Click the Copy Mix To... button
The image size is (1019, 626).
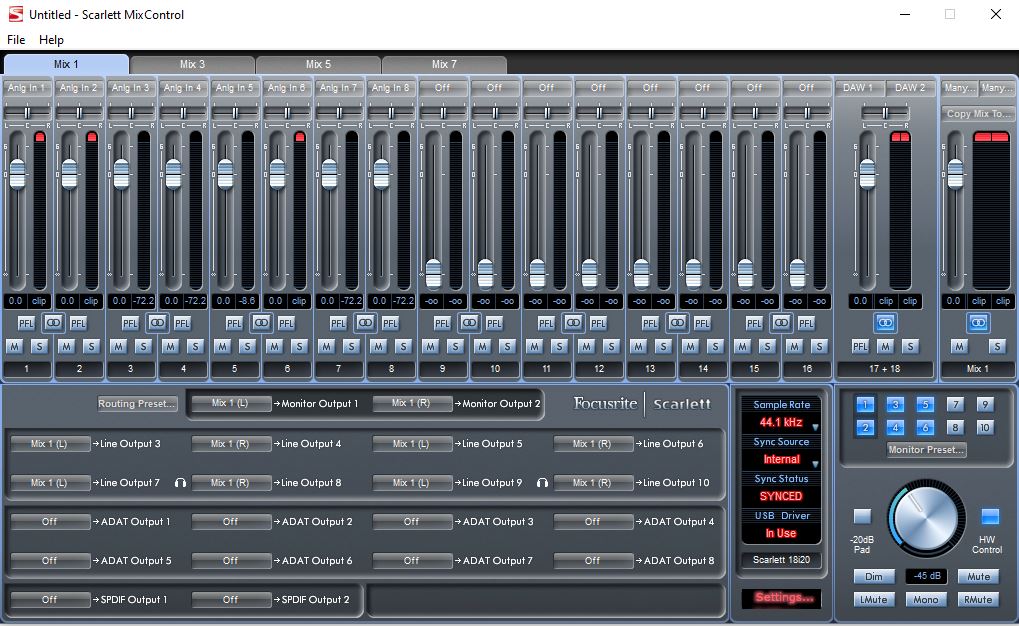pyautogui.click(x=978, y=113)
